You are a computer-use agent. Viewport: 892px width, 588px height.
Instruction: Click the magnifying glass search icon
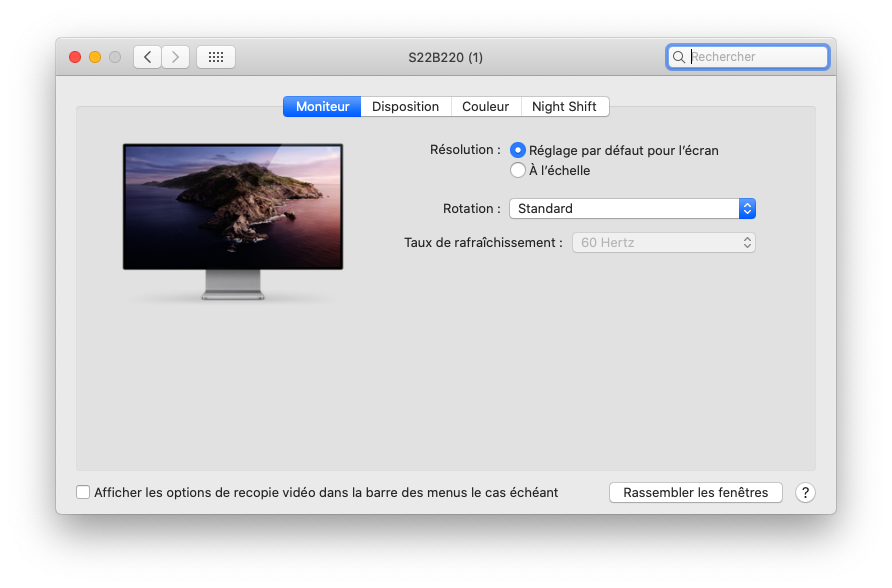click(x=679, y=57)
